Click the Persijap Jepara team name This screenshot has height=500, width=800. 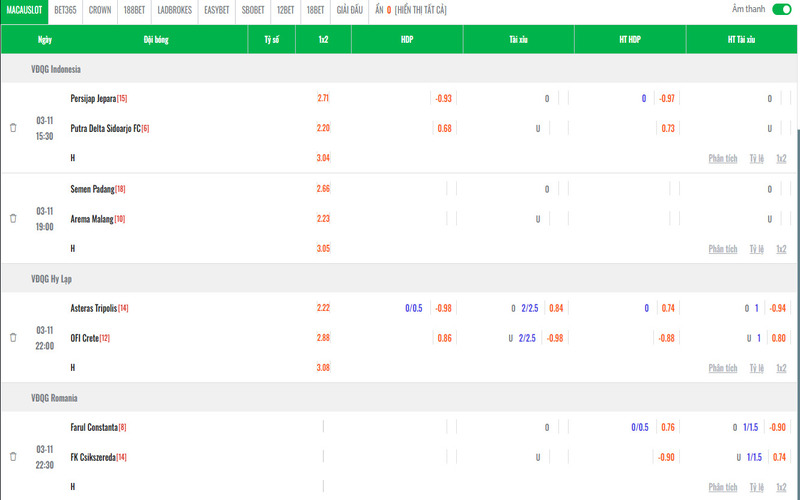point(92,98)
